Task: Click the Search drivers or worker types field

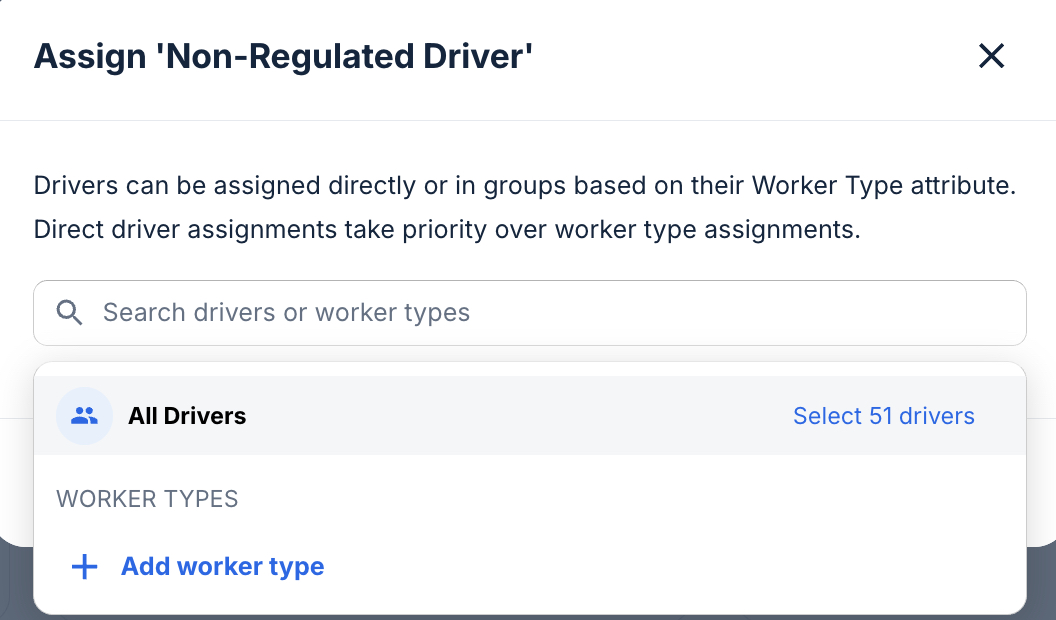Action: [x=400, y=312]
